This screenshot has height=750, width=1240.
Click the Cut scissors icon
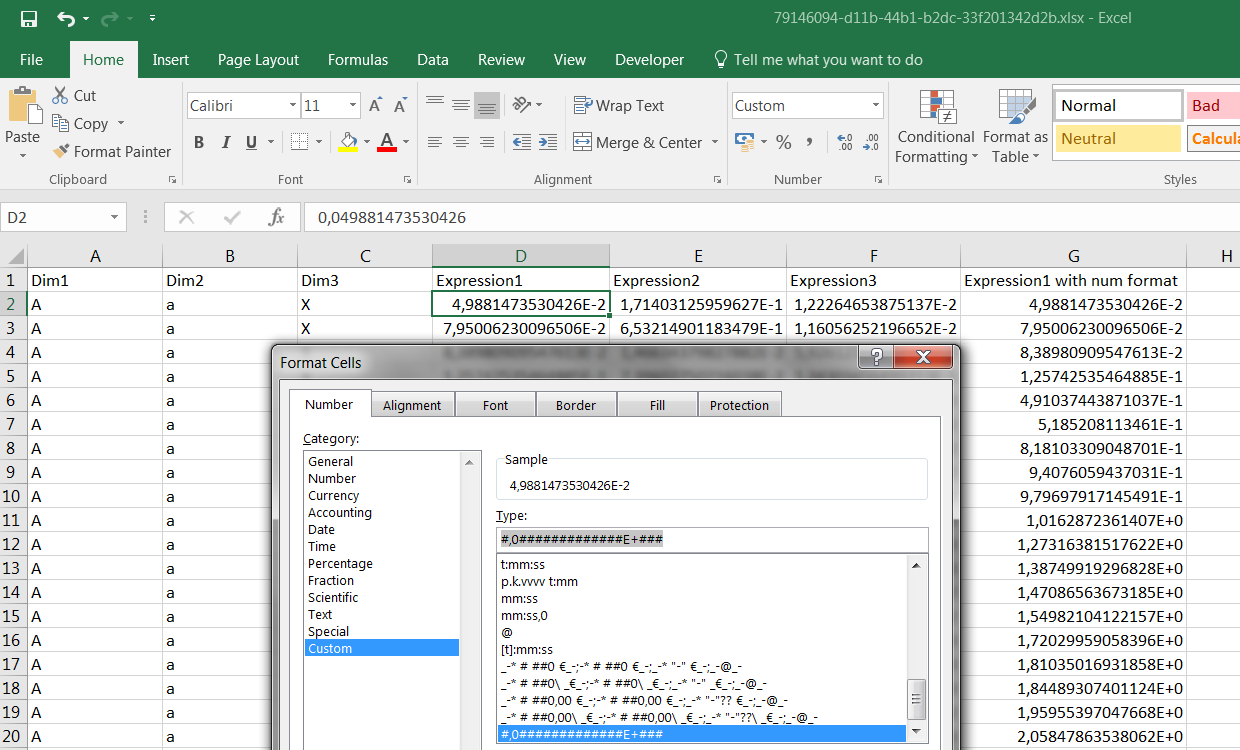click(x=60, y=96)
